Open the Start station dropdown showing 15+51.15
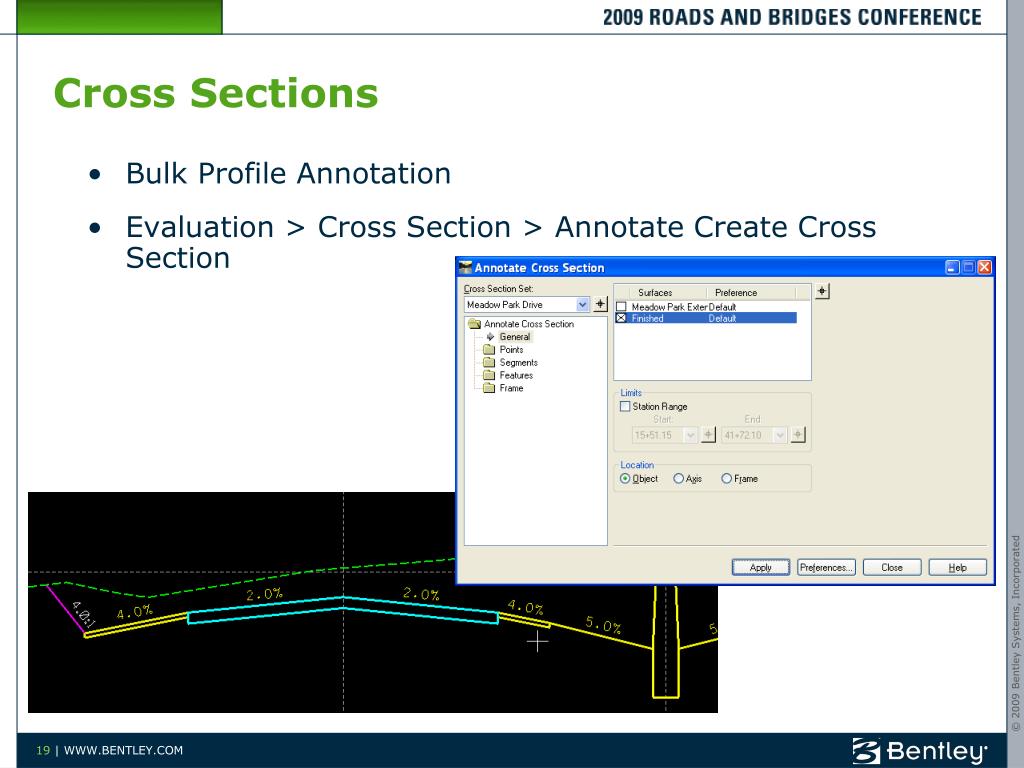Viewport: 1024px width, 768px height. pos(690,435)
